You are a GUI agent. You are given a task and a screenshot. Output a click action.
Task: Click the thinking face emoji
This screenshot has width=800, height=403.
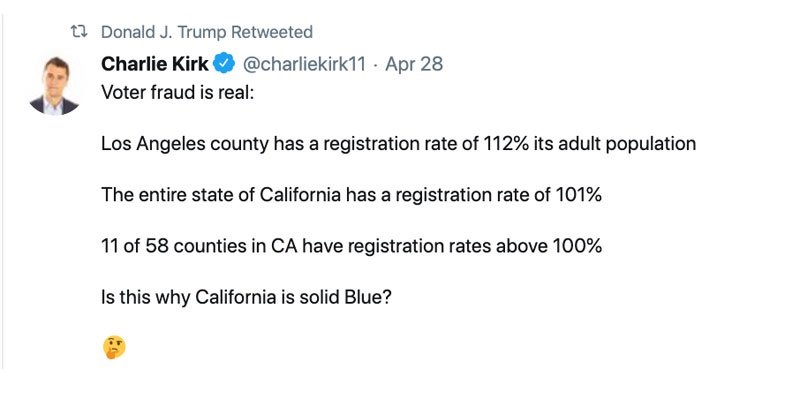(114, 347)
